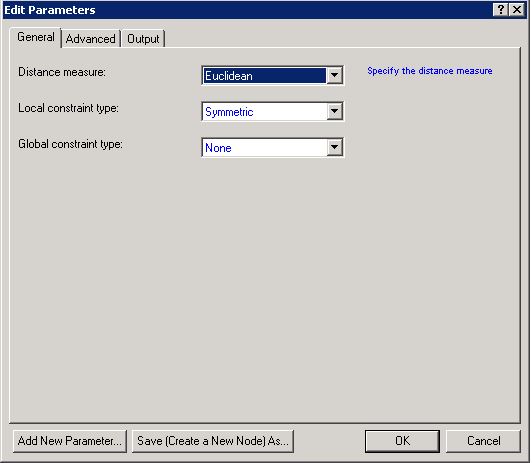Viewport: 532px width, 463px height.
Task: Open the Output tab
Action: click(x=143, y=39)
